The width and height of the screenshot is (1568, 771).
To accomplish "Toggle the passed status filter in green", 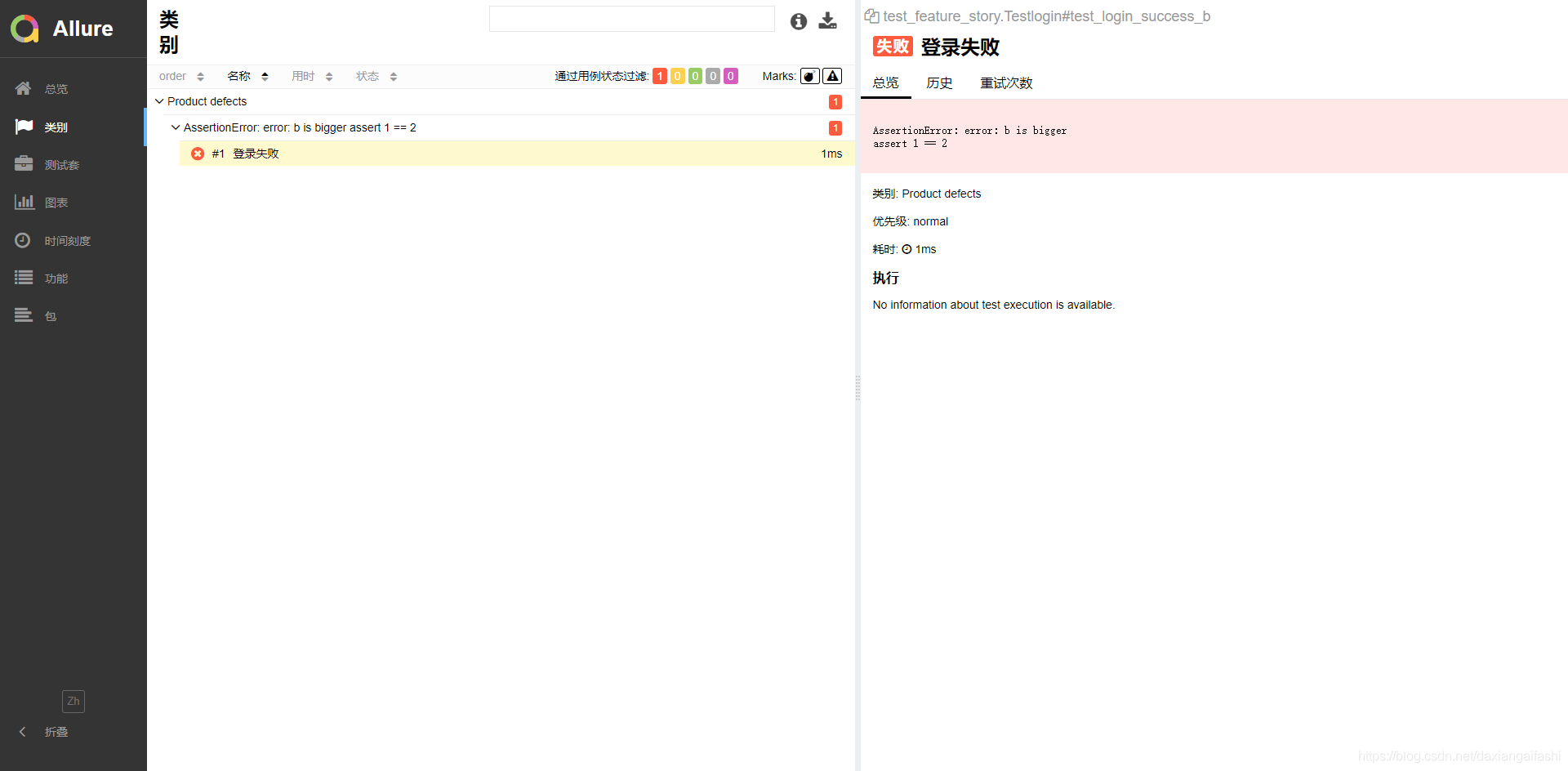I will click(695, 76).
